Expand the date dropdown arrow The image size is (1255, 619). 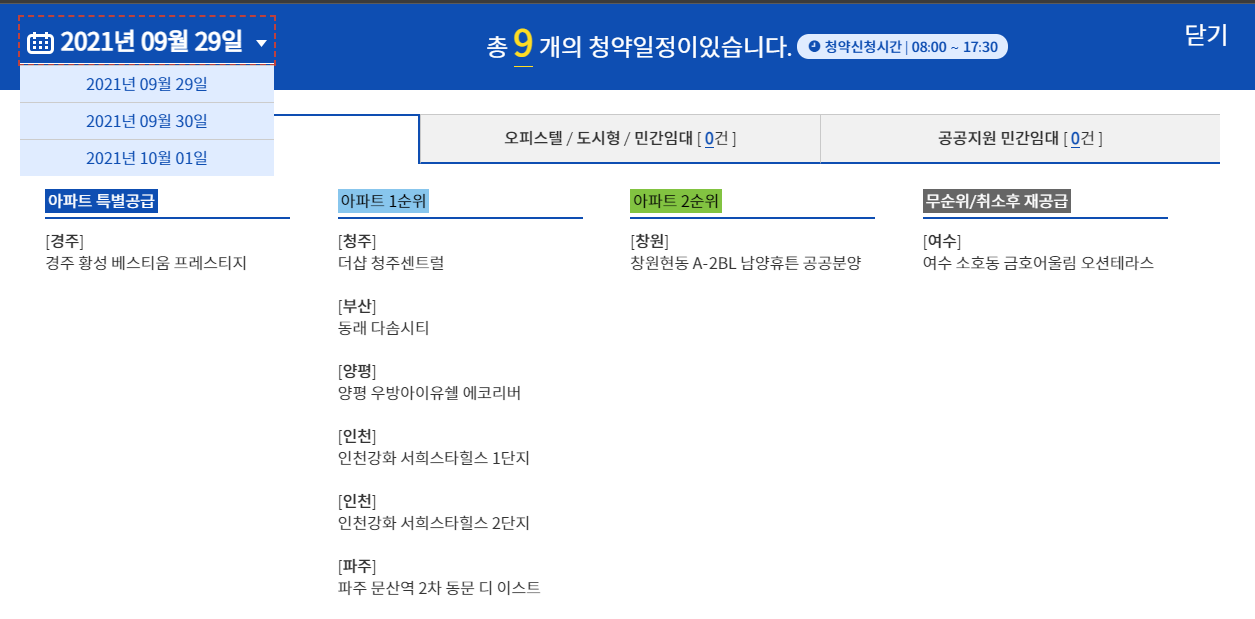coord(261,43)
